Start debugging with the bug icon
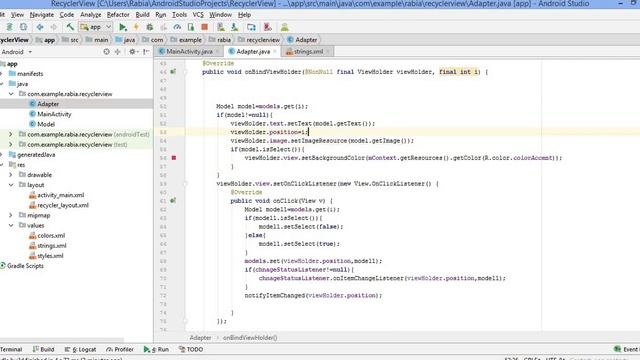The image size is (640, 360). click(150, 27)
